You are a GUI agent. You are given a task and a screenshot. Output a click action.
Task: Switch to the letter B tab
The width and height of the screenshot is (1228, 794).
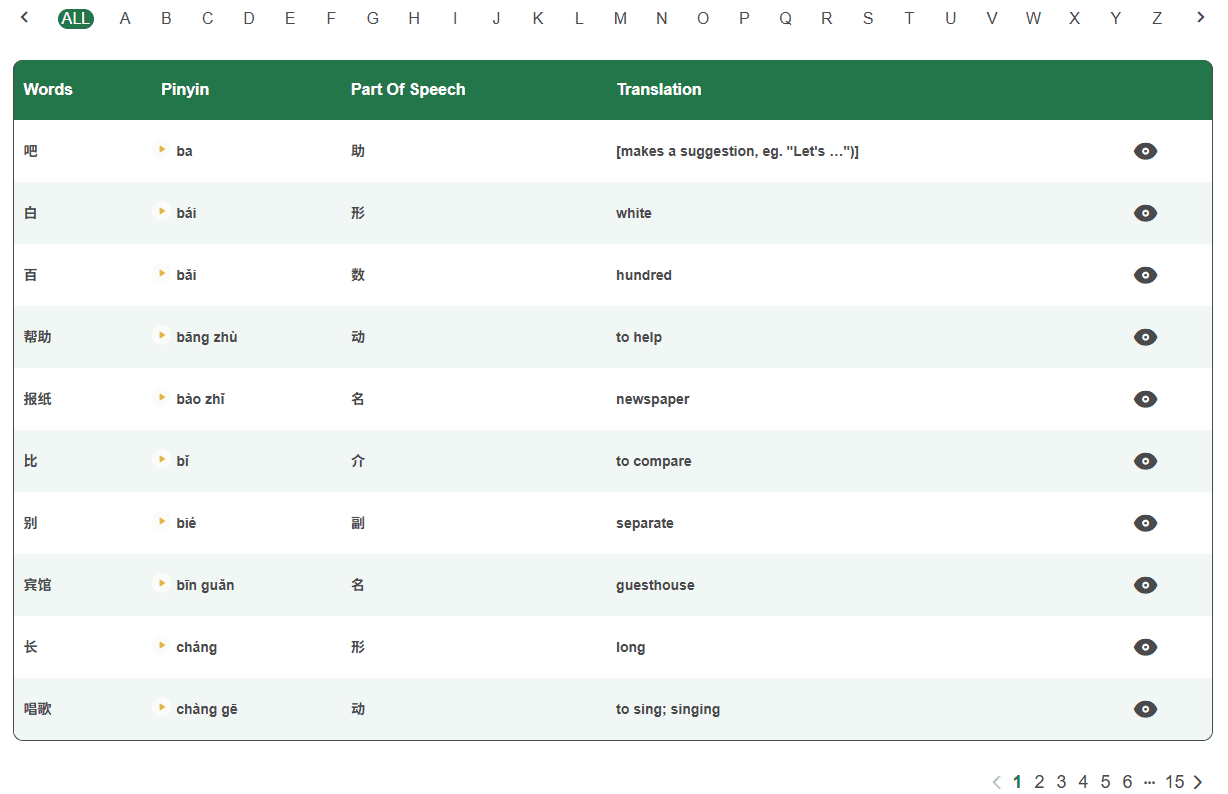[x=166, y=18]
